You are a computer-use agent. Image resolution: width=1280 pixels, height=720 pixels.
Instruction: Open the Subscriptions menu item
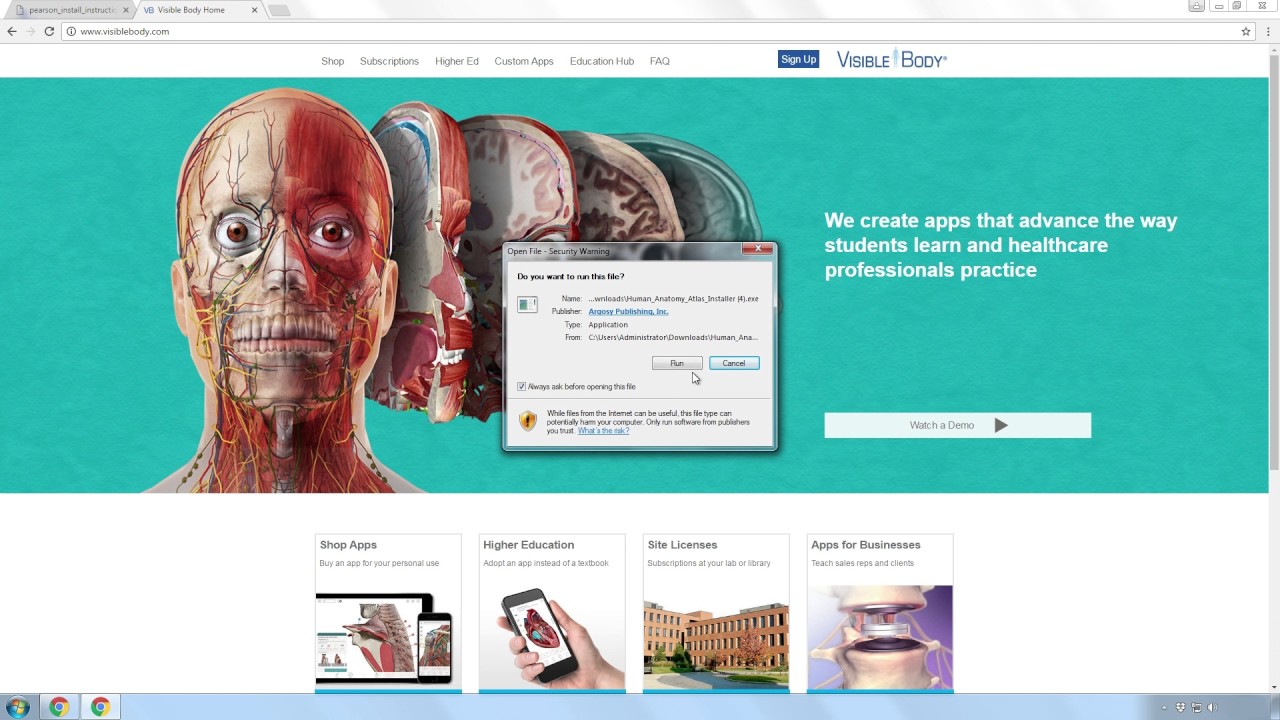389,61
